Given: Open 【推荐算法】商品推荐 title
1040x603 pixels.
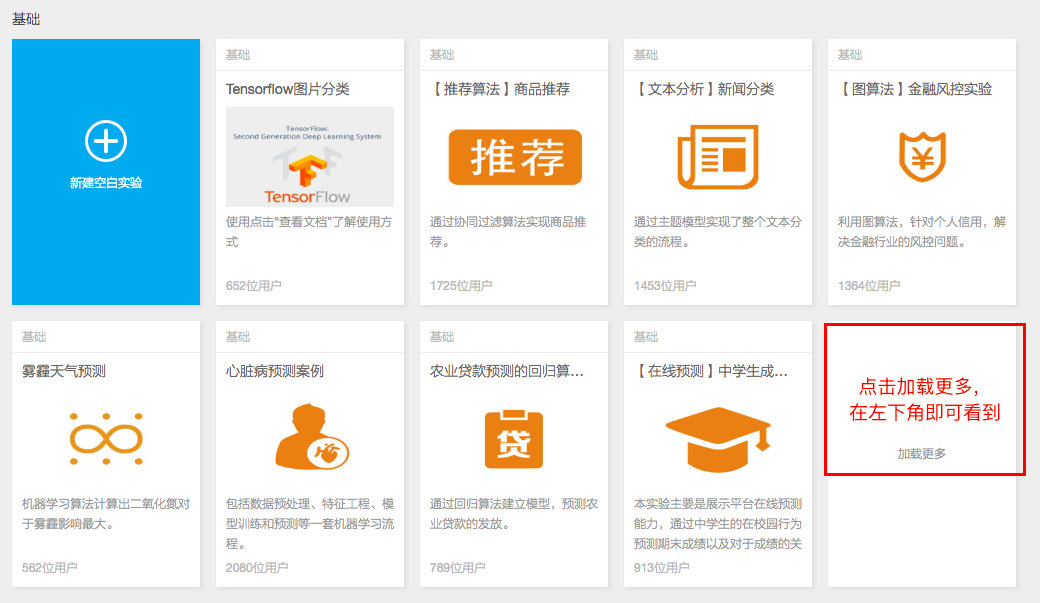Looking at the screenshot, I should click(500, 89).
